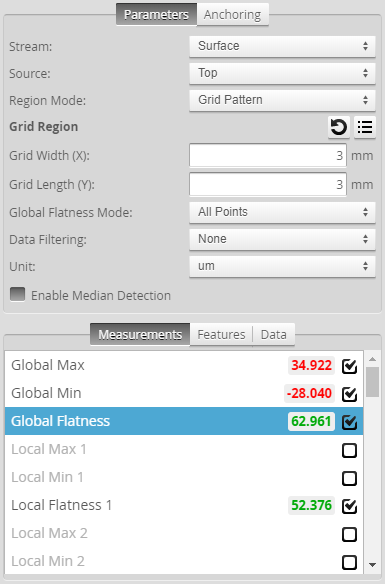Uncheck the Global Flatness measurement checkbox

click(349, 422)
